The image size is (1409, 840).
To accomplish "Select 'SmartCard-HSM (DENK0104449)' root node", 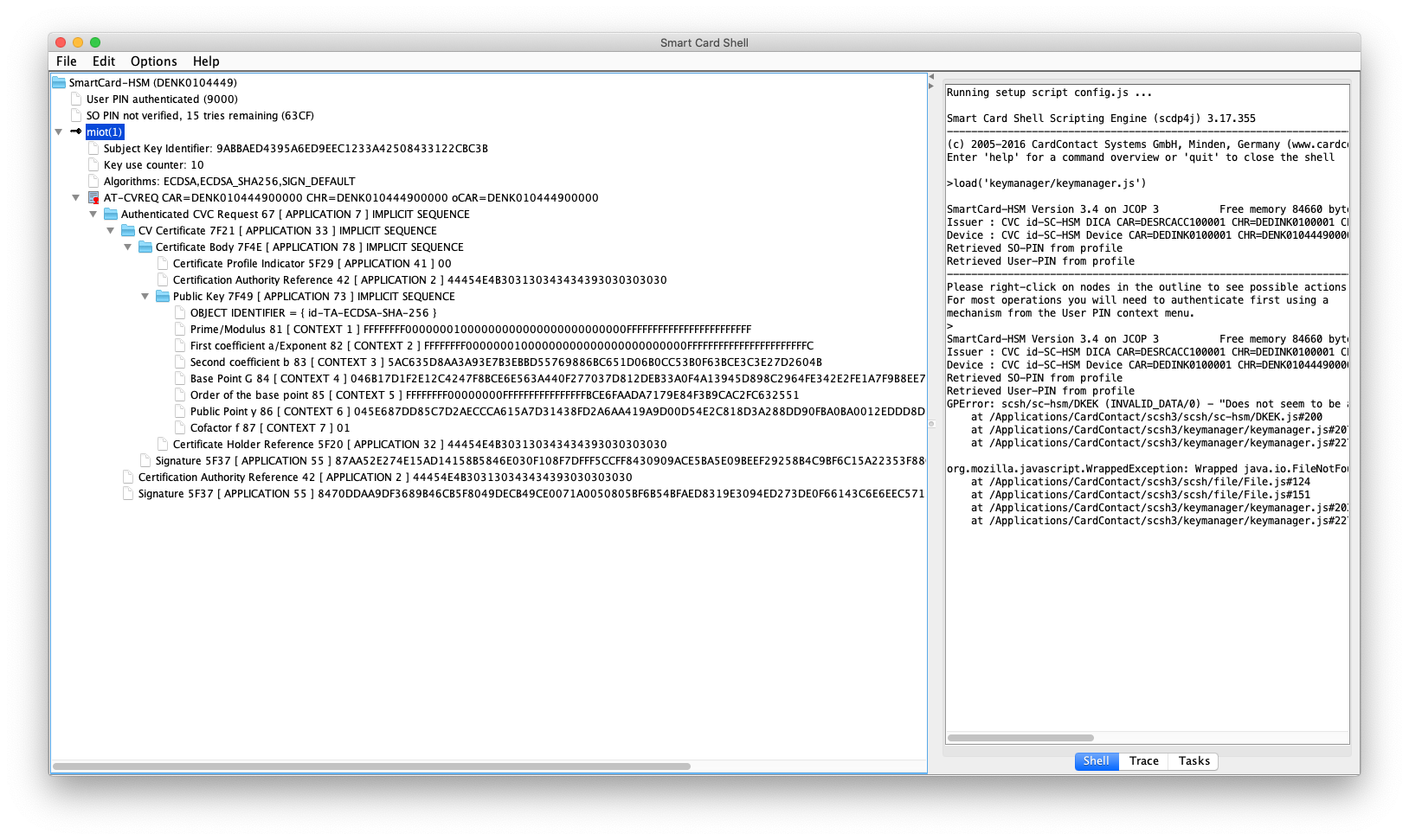I will pos(153,82).
